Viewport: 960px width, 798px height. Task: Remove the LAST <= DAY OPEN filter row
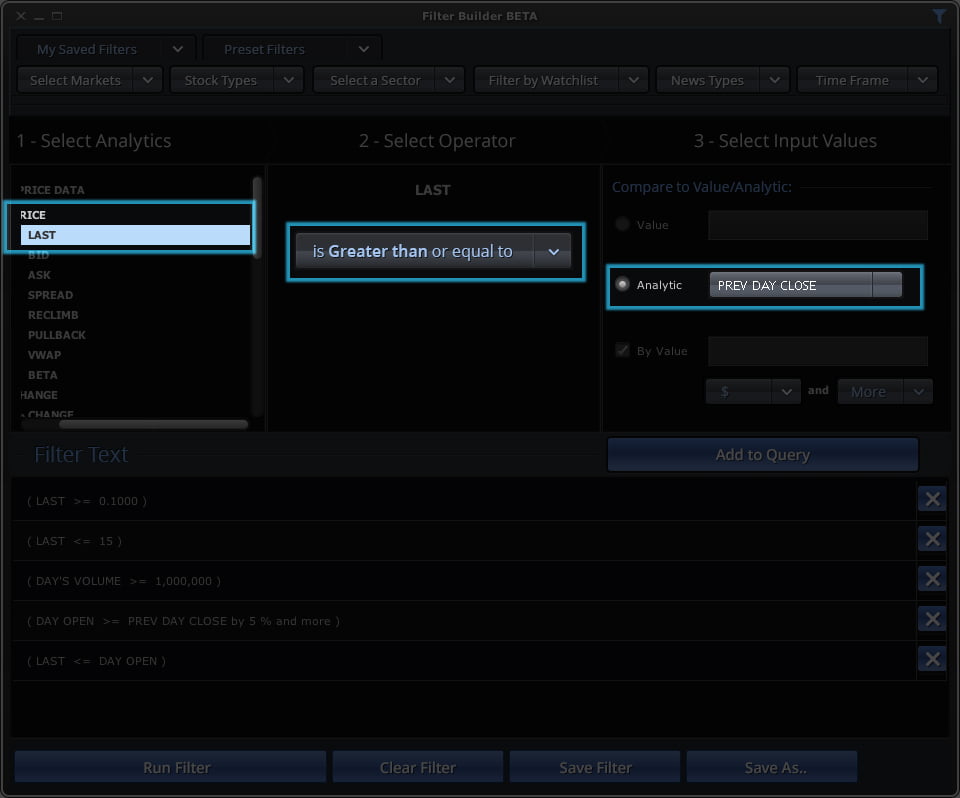pyautogui.click(x=931, y=659)
